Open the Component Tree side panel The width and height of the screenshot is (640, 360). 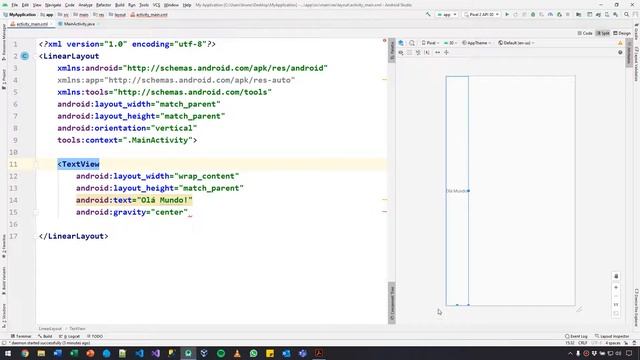pyautogui.click(x=392, y=303)
